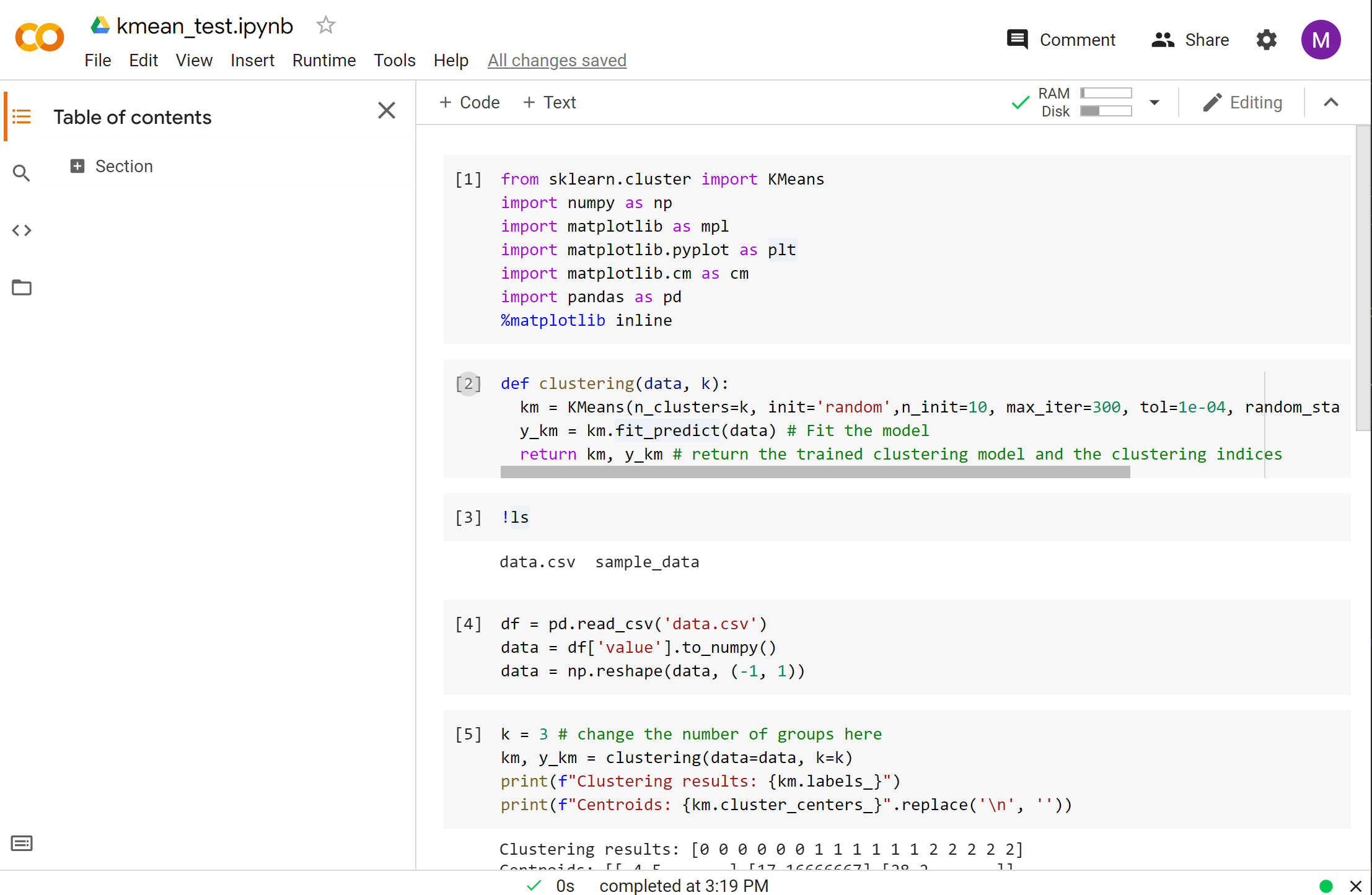Expand the RAM and Disk usage dropdown
The image size is (1372, 895).
click(x=1155, y=102)
